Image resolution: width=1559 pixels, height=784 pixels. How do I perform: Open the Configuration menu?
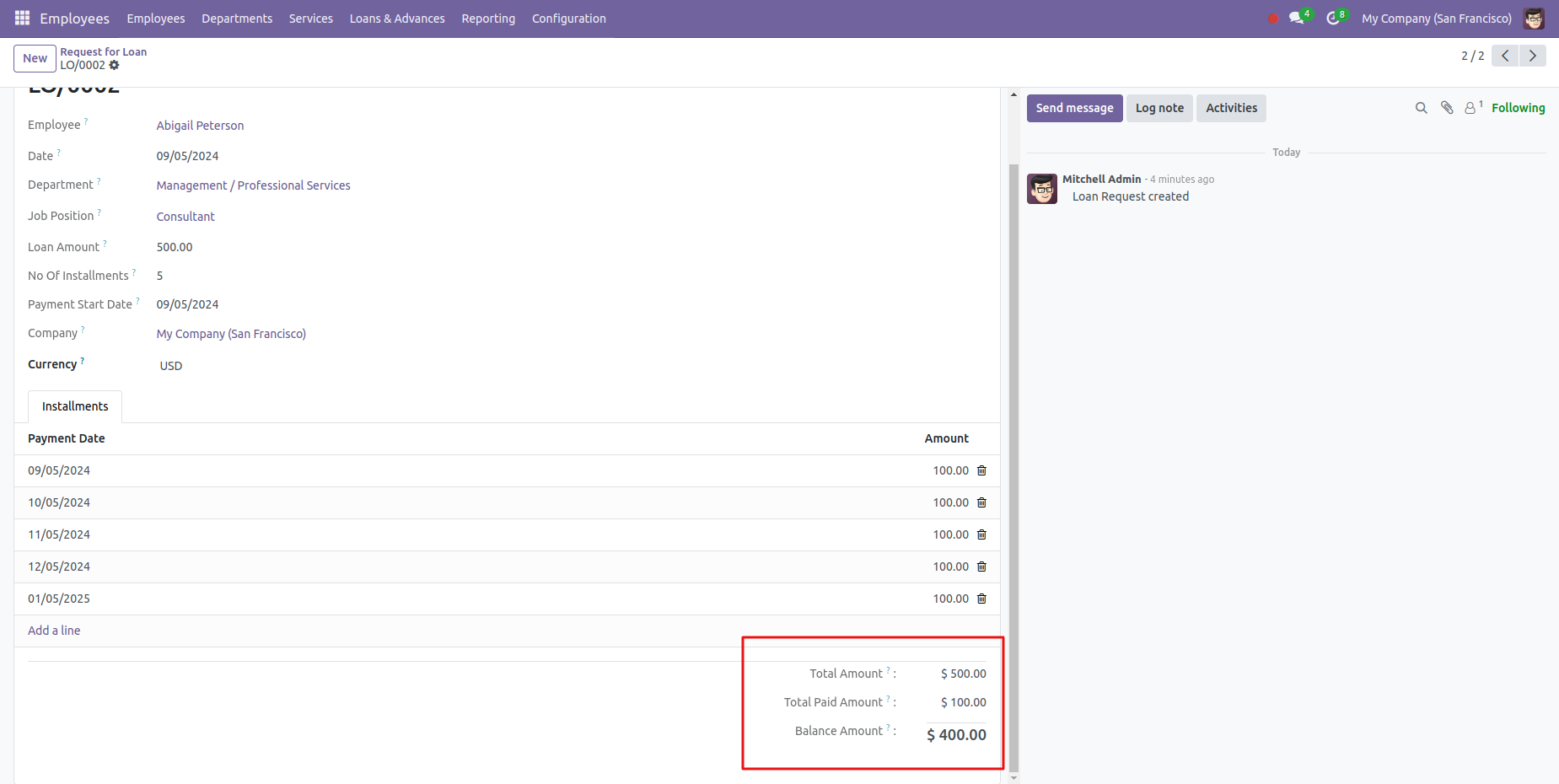coord(568,19)
